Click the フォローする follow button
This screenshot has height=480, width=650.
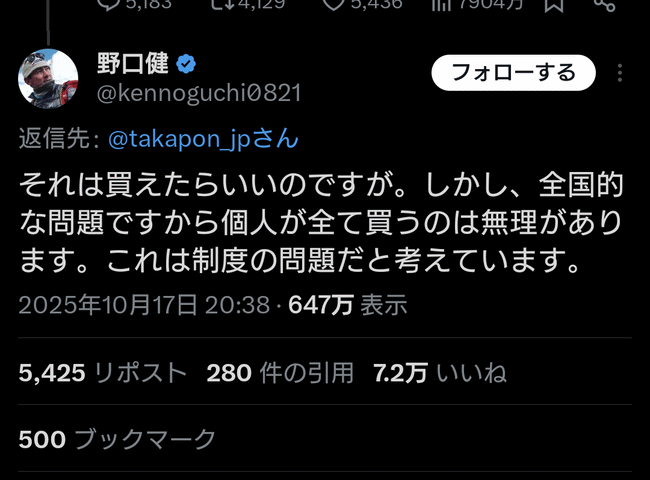(513, 73)
